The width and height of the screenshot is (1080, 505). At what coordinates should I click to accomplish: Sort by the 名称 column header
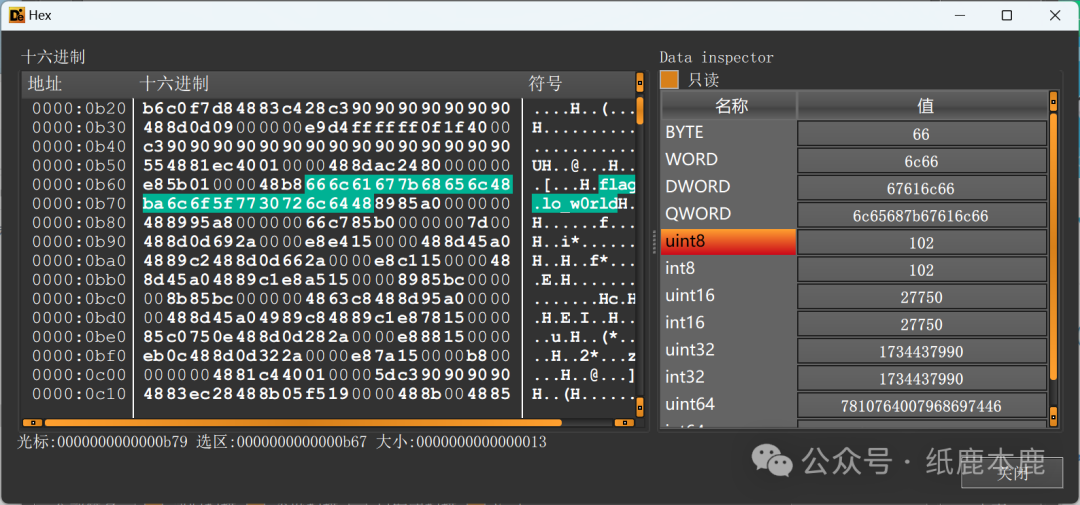(x=731, y=105)
